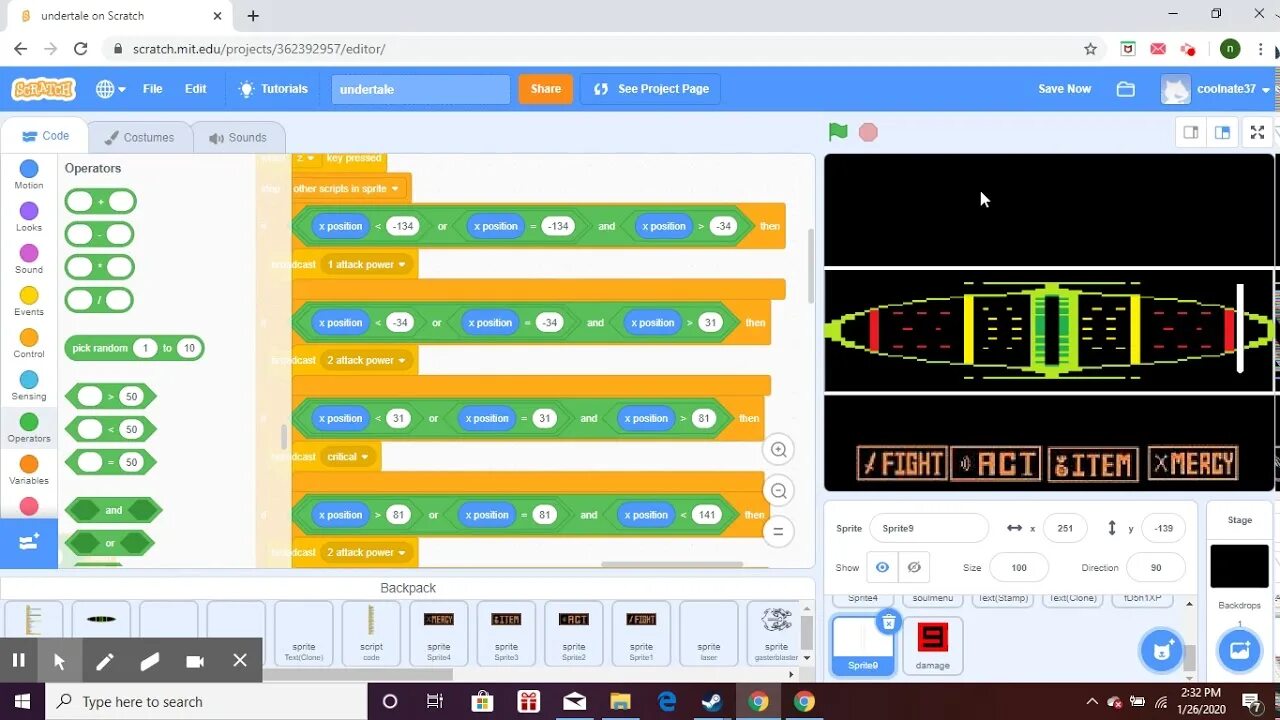1280x720 pixels.
Task: Open the File menu
Action: (x=152, y=89)
